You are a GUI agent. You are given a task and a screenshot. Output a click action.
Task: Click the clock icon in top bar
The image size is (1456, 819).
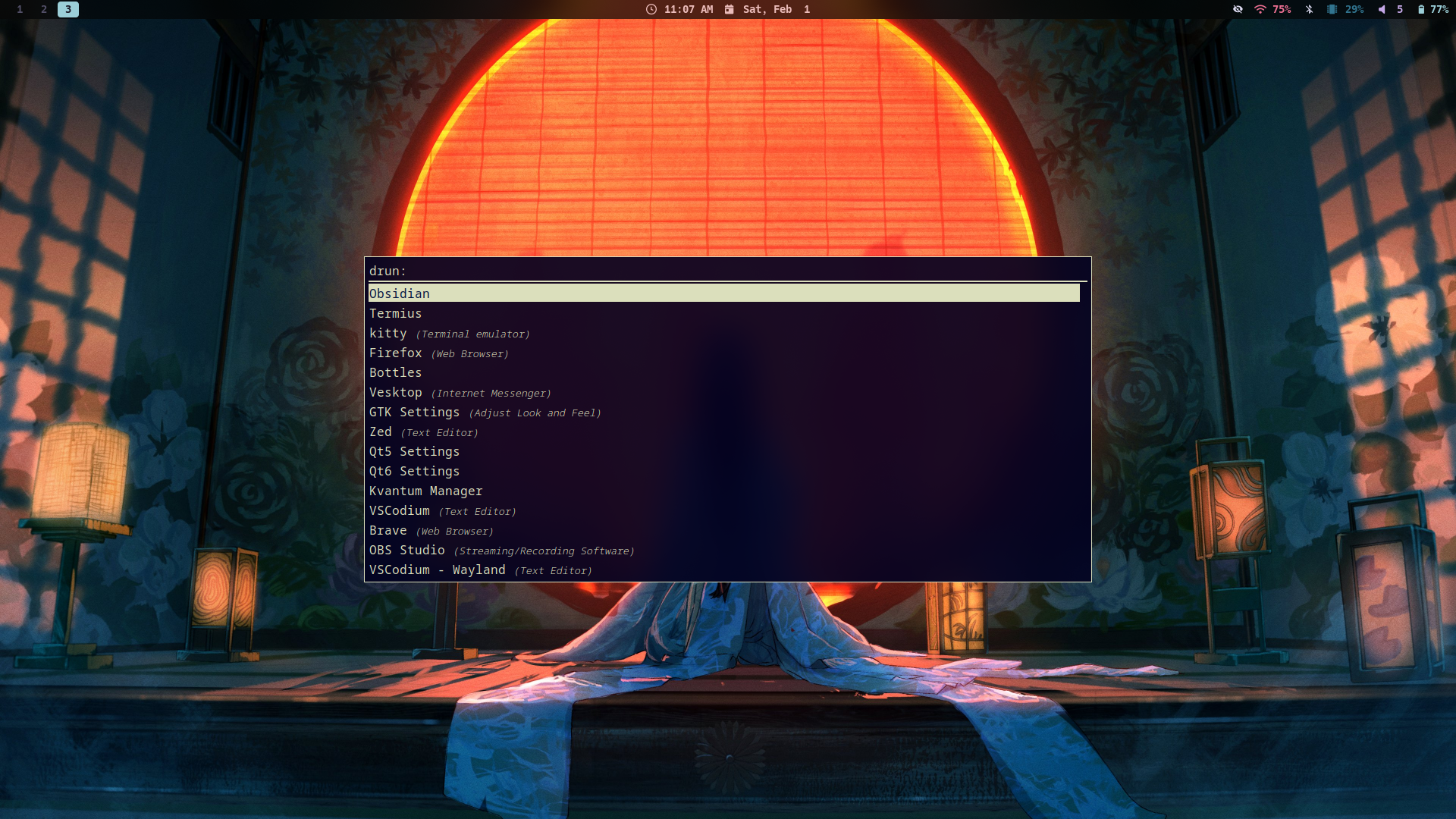(651, 9)
